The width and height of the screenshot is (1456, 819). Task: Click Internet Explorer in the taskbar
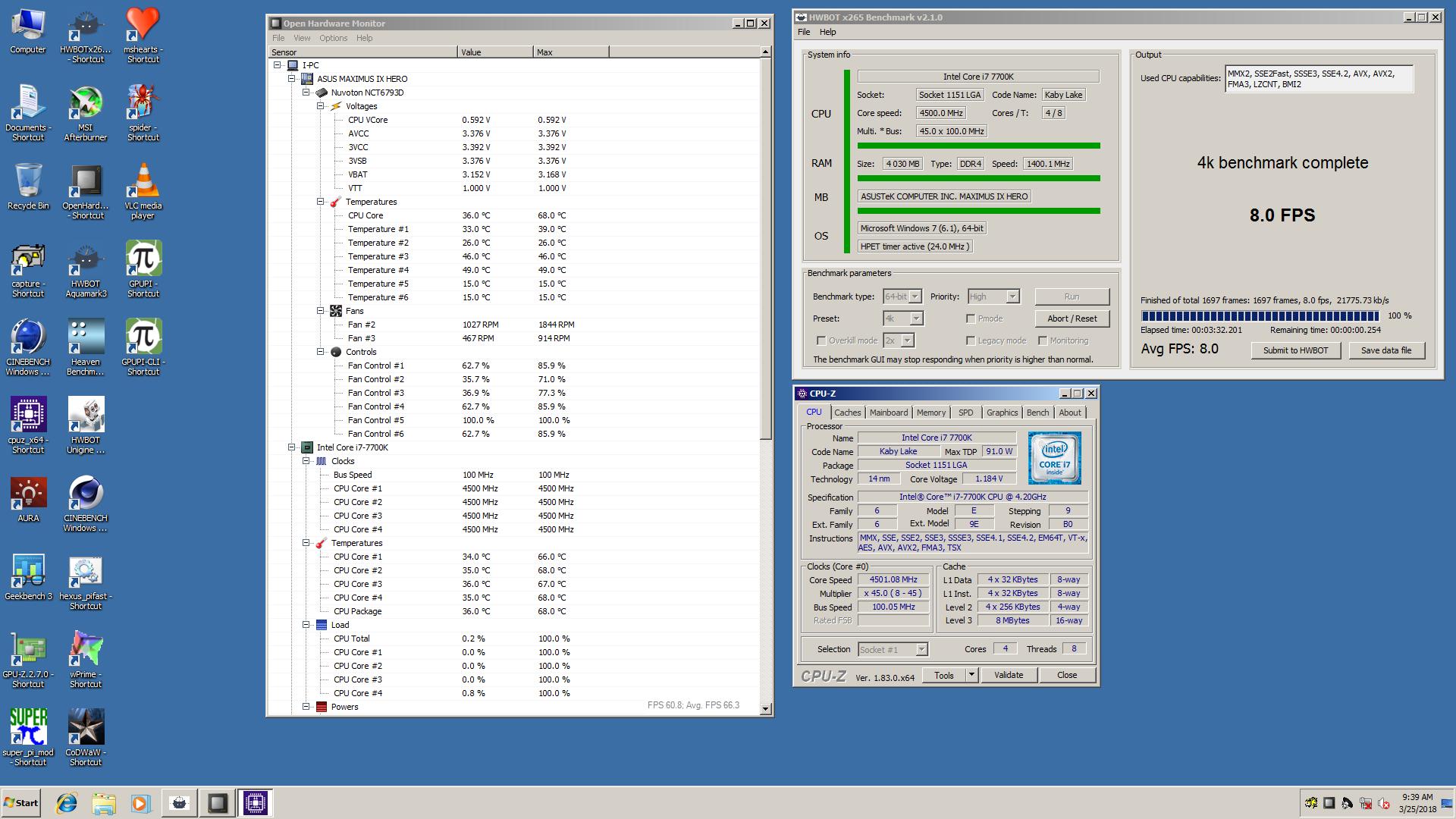coord(67,803)
